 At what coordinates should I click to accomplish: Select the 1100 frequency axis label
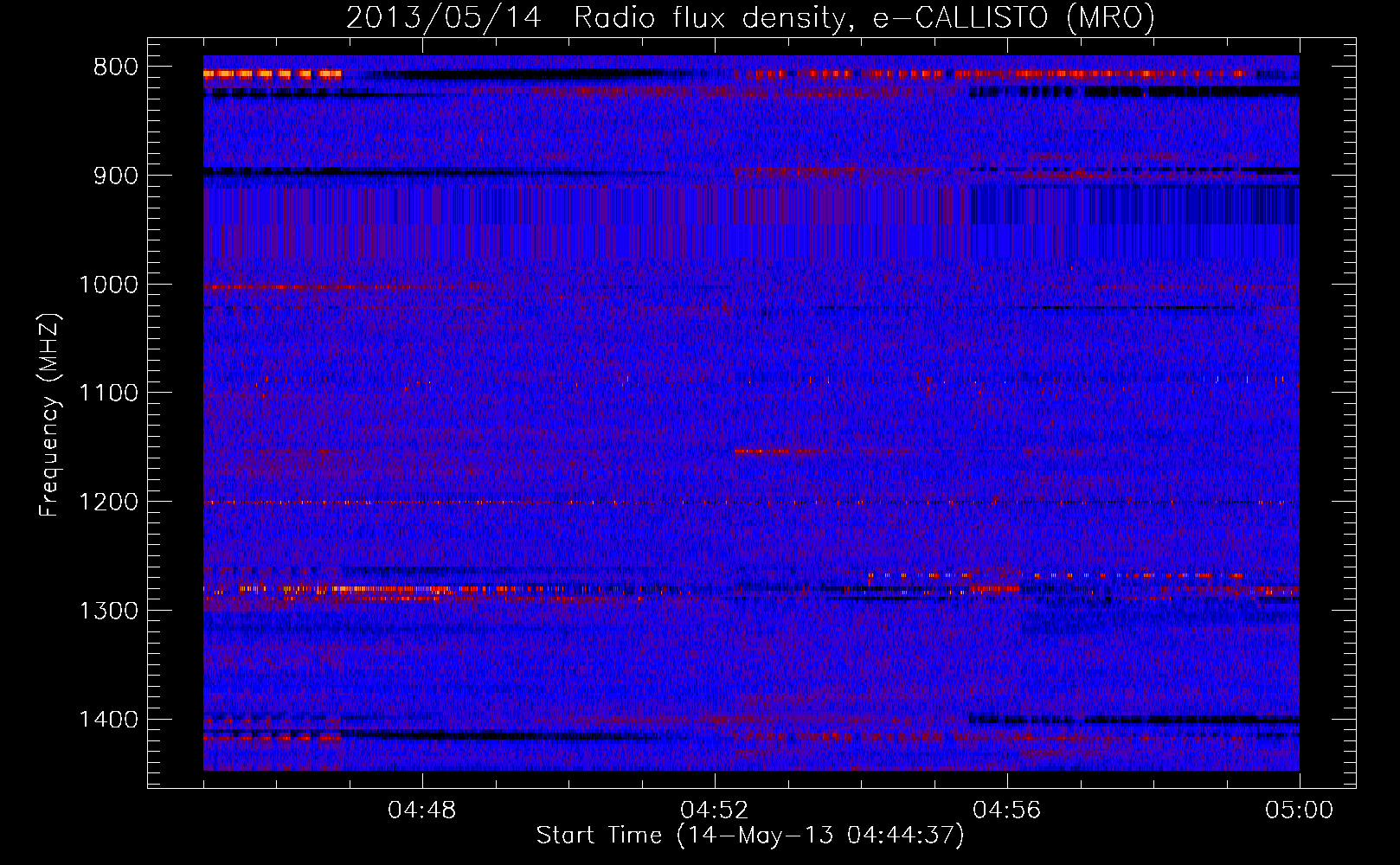[108, 394]
